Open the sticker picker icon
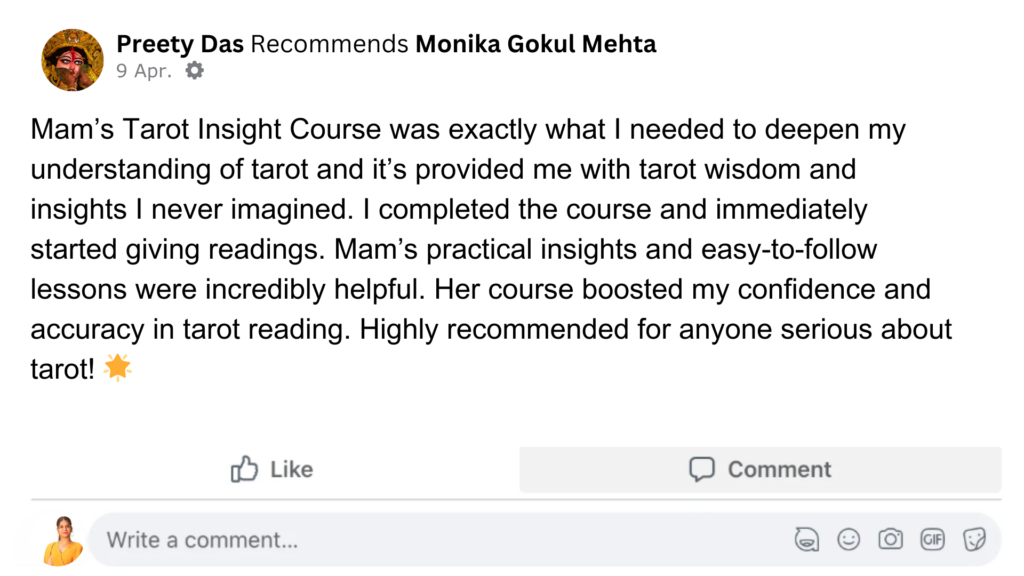 click(x=974, y=540)
